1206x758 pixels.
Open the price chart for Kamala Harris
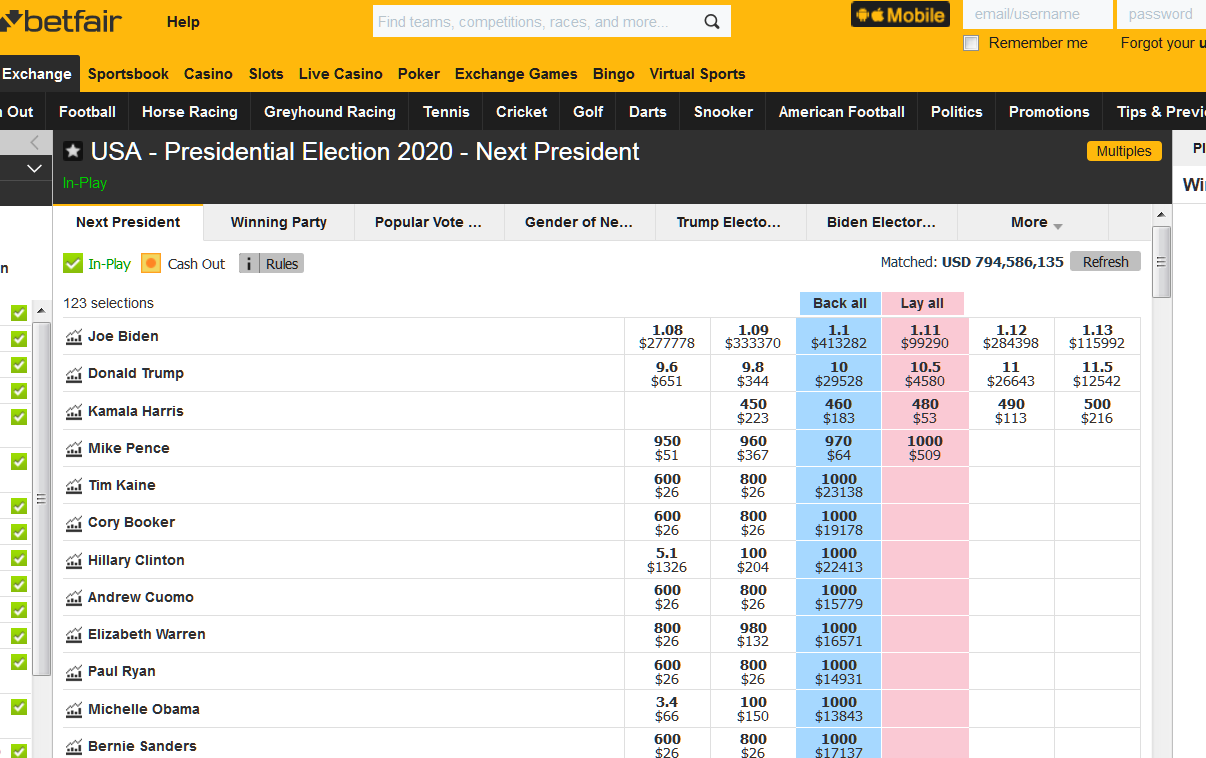[x=73, y=412]
